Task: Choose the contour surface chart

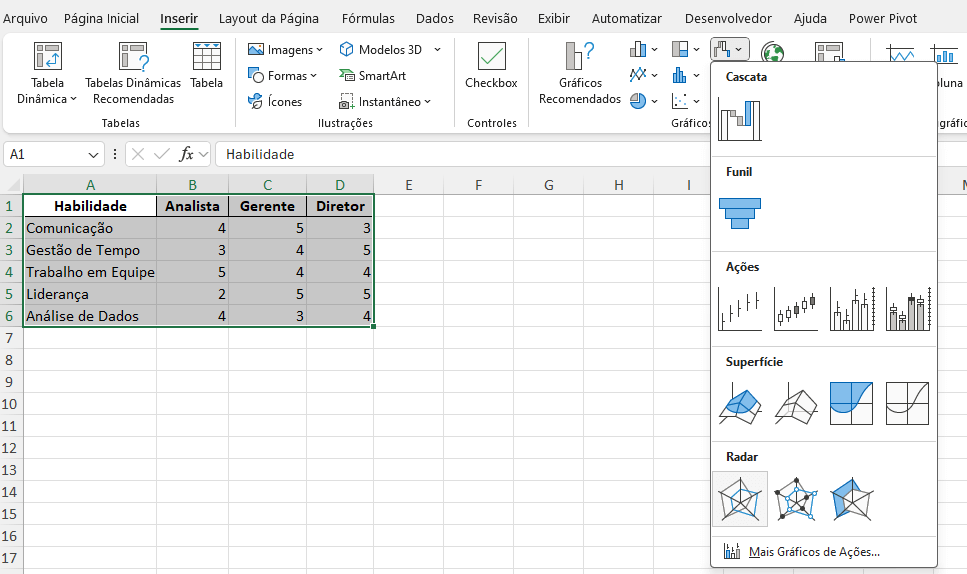Action: [x=852, y=404]
